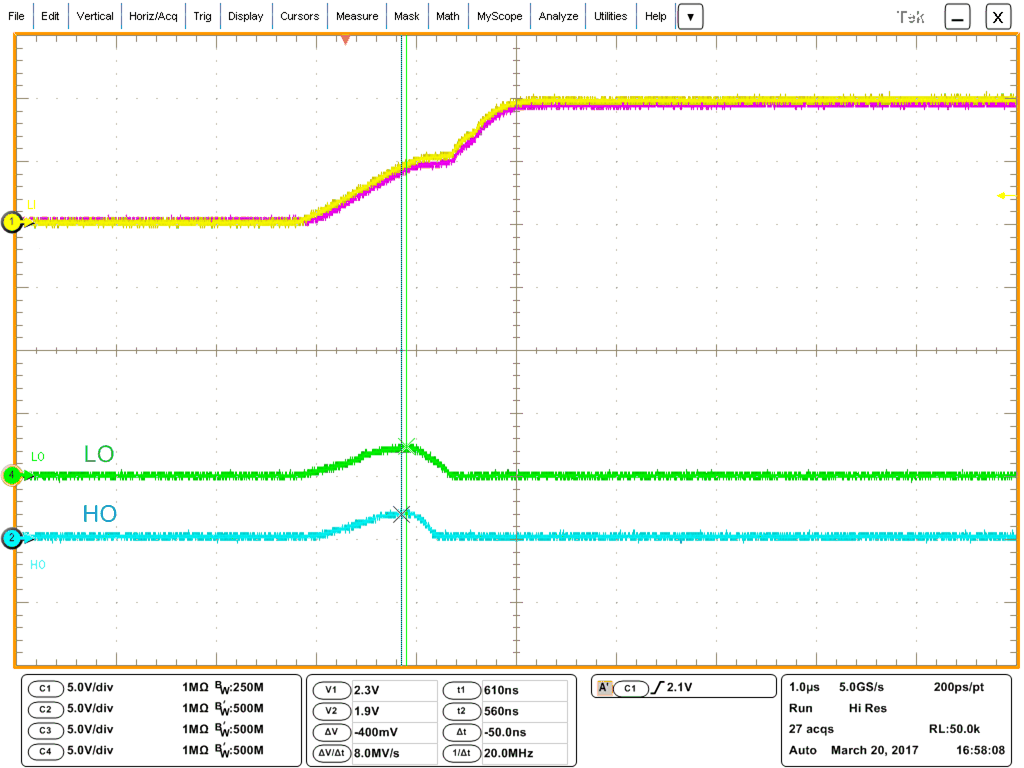Screen dimensions: 1024x768
Task: Click the green channel 4 badge on left edge
Action: [13, 477]
